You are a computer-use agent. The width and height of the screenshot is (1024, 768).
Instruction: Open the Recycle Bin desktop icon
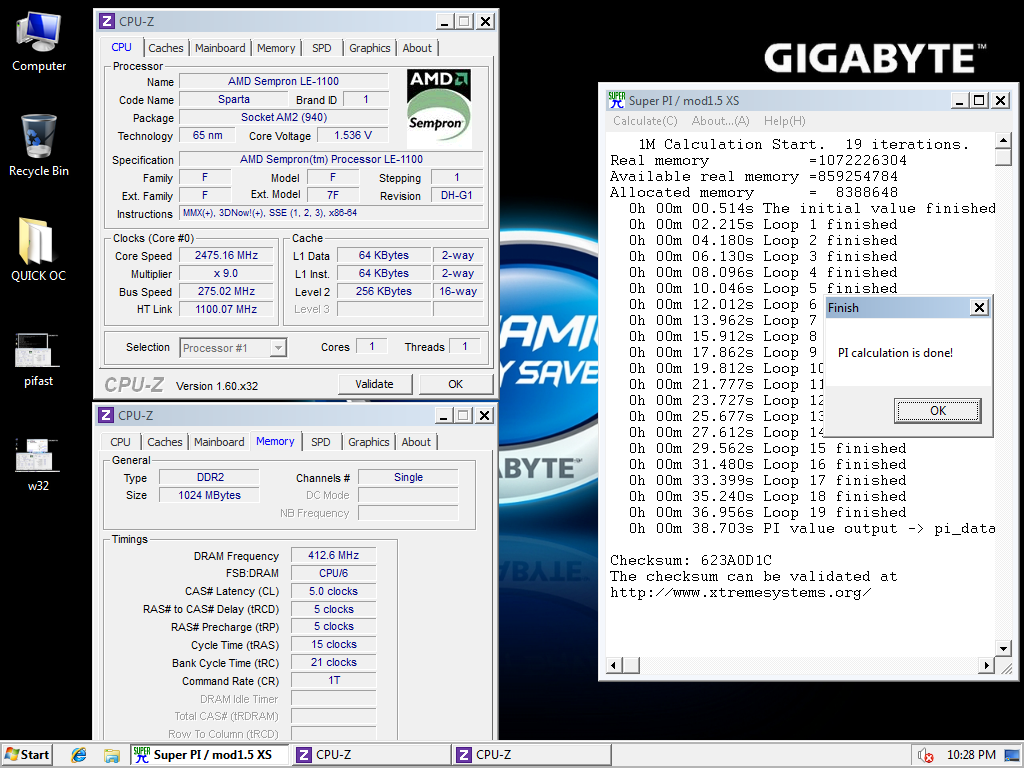[x=39, y=145]
